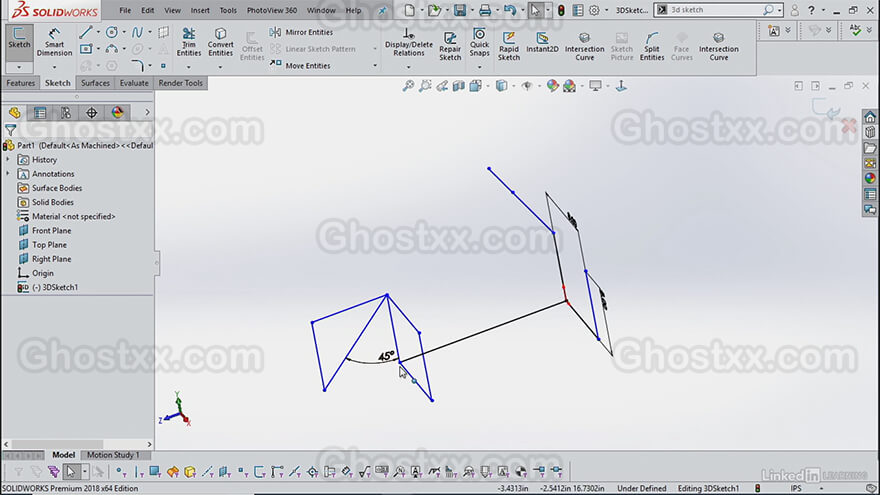Click Mirror Entities command
This screenshot has height=495, width=880.
click(301, 33)
